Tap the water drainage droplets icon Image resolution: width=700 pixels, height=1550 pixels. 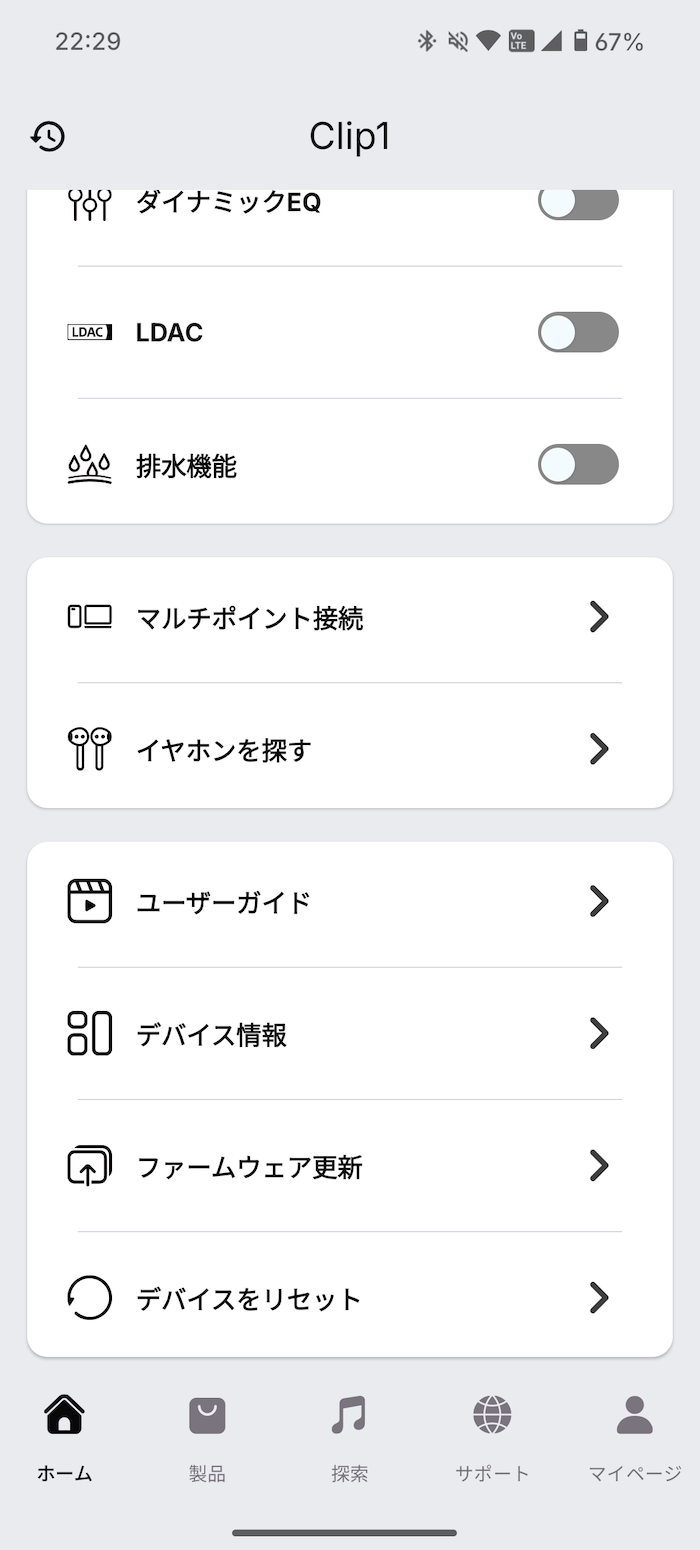pos(89,465)
